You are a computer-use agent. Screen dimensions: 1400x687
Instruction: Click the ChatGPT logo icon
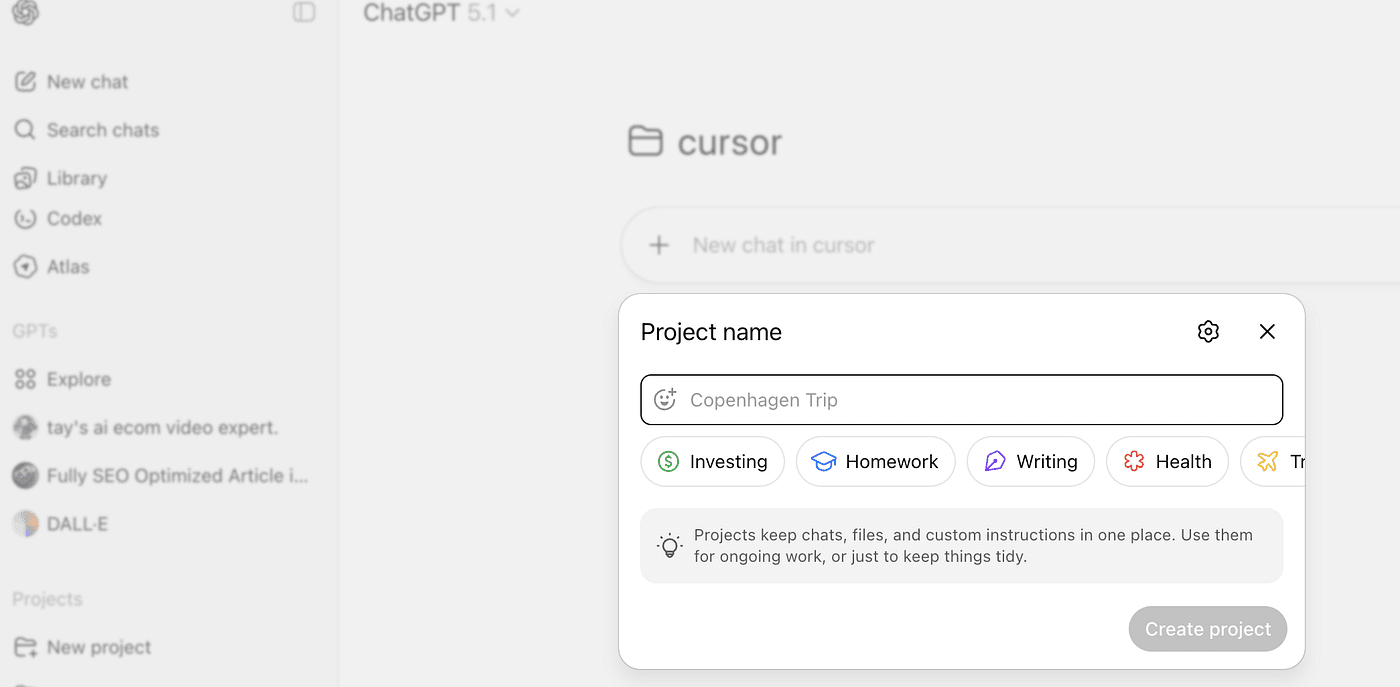point(26,13)
